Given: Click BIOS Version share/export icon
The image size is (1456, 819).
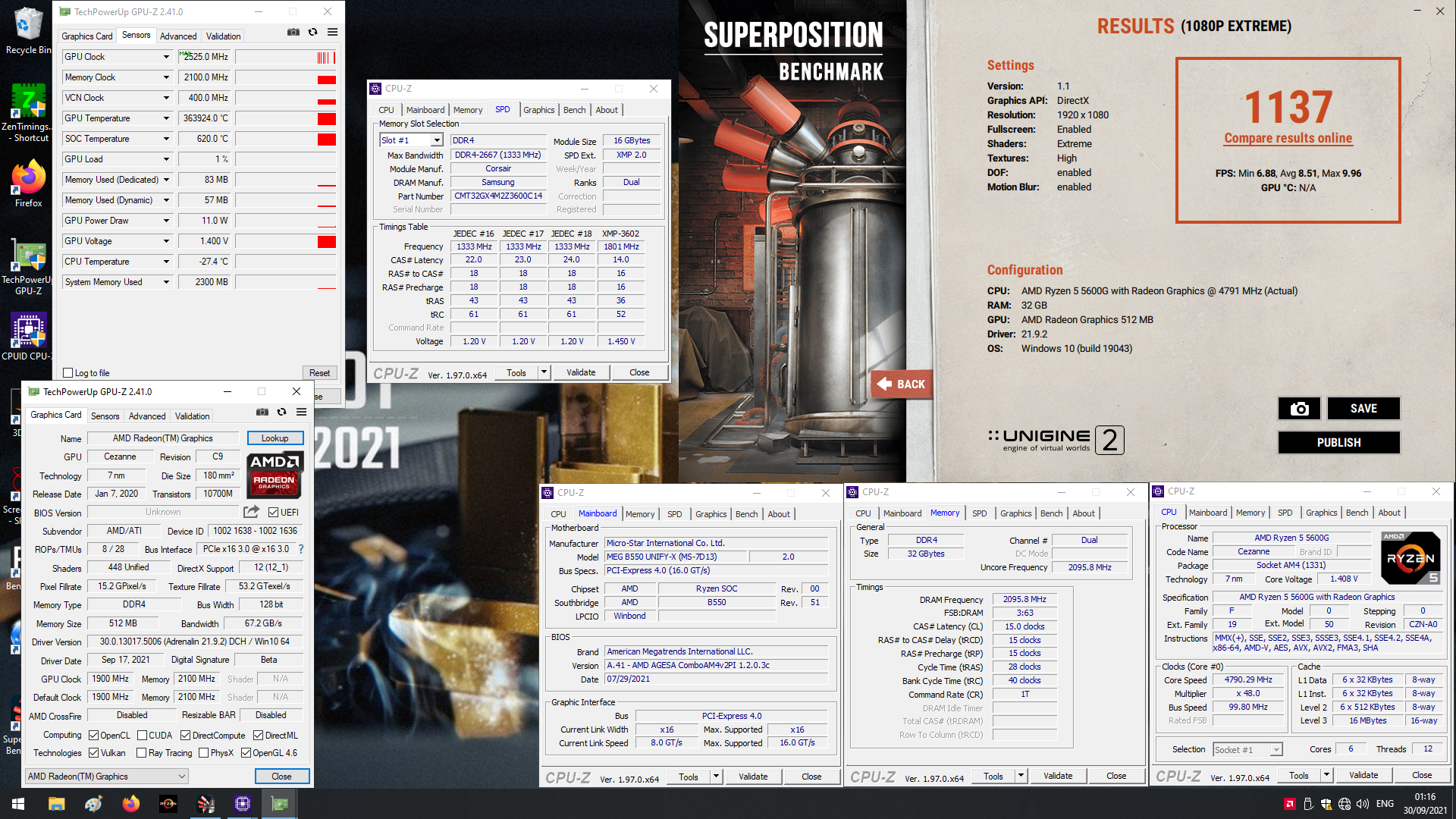Looking at the screenshot, I should [x=252, y=512].
